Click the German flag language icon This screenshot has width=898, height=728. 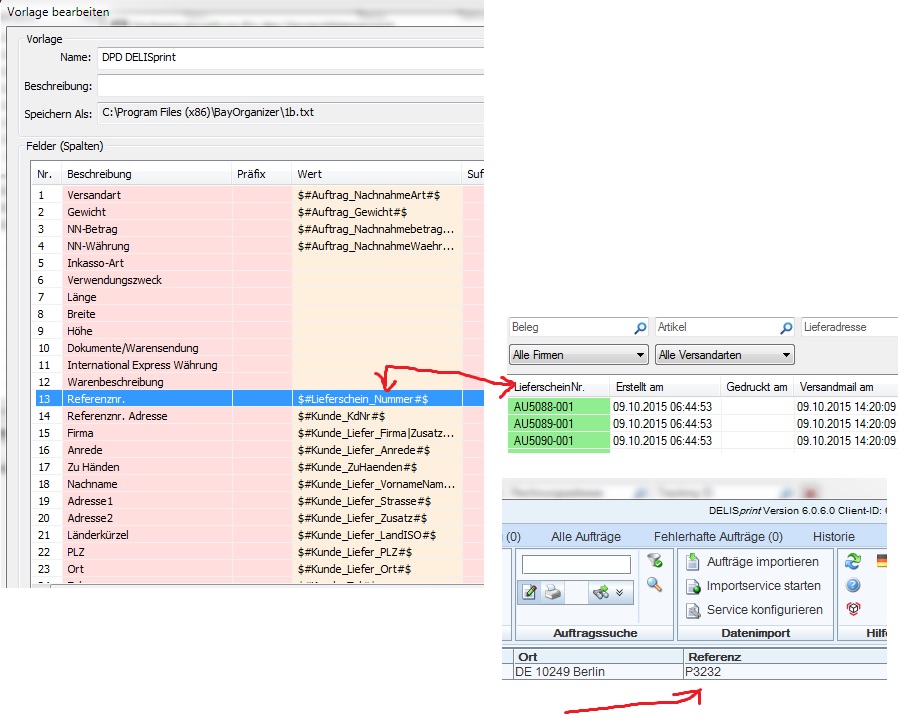click(x=882, y=562)
